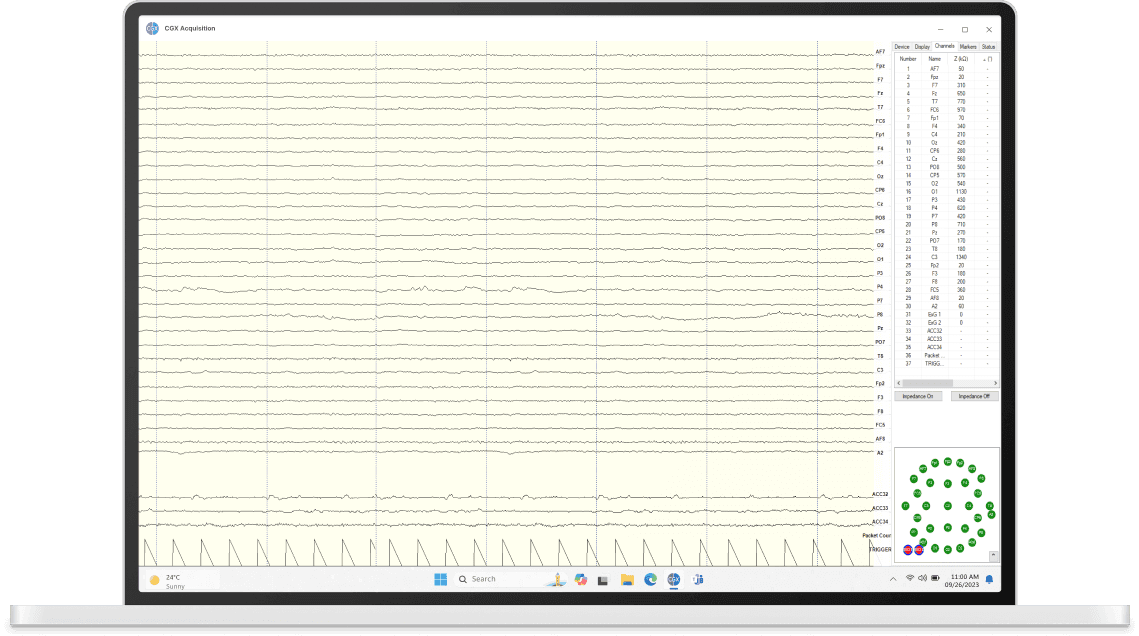Open the Display tab

click(922, 47)
